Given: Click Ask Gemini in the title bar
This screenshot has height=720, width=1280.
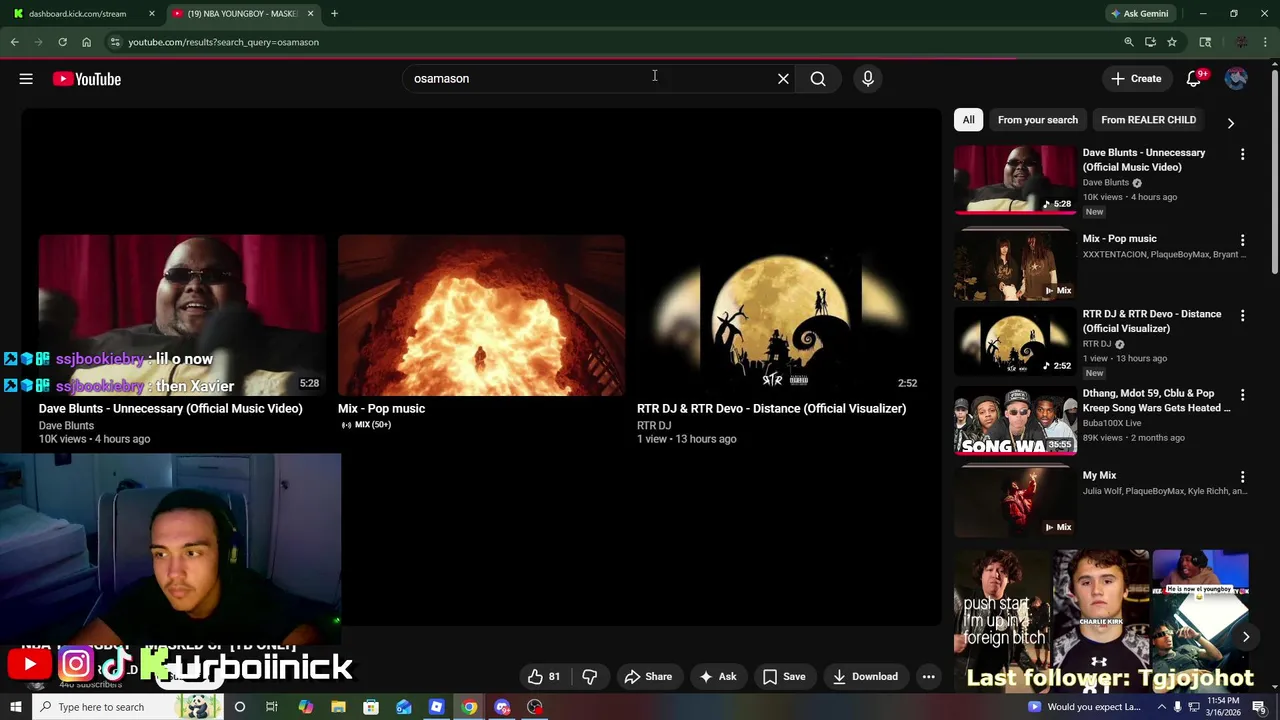Looking at the screenshot, I should tap(1139, 14).
